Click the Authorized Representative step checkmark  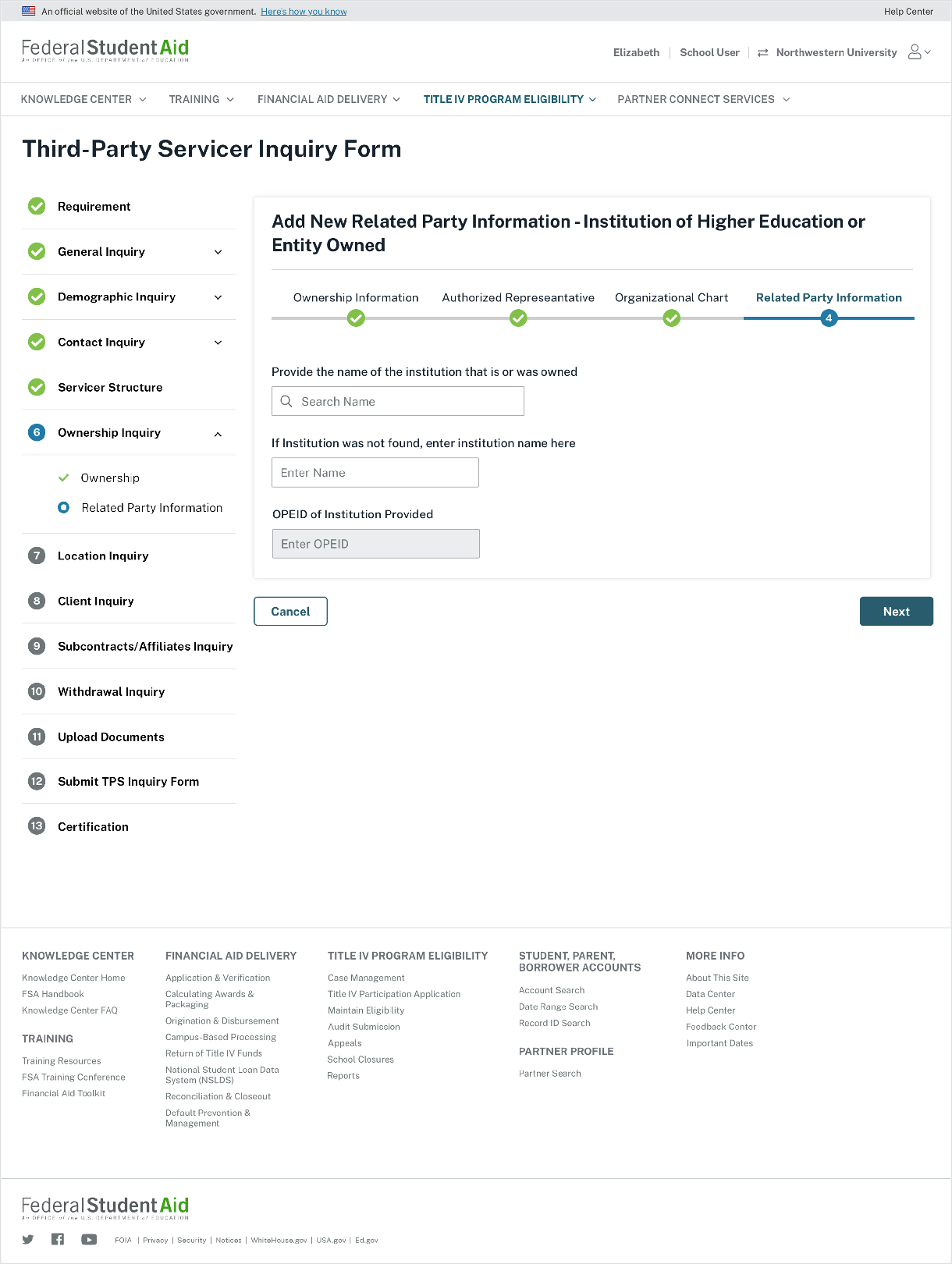click(x=518, y=318)
